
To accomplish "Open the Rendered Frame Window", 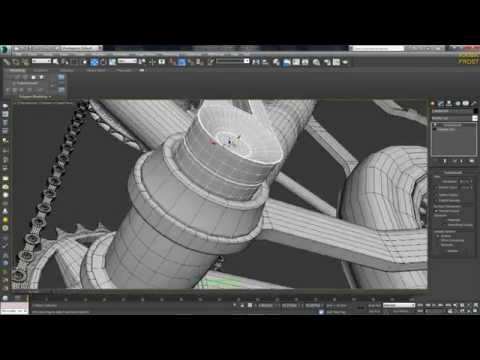I will (336, 62).
